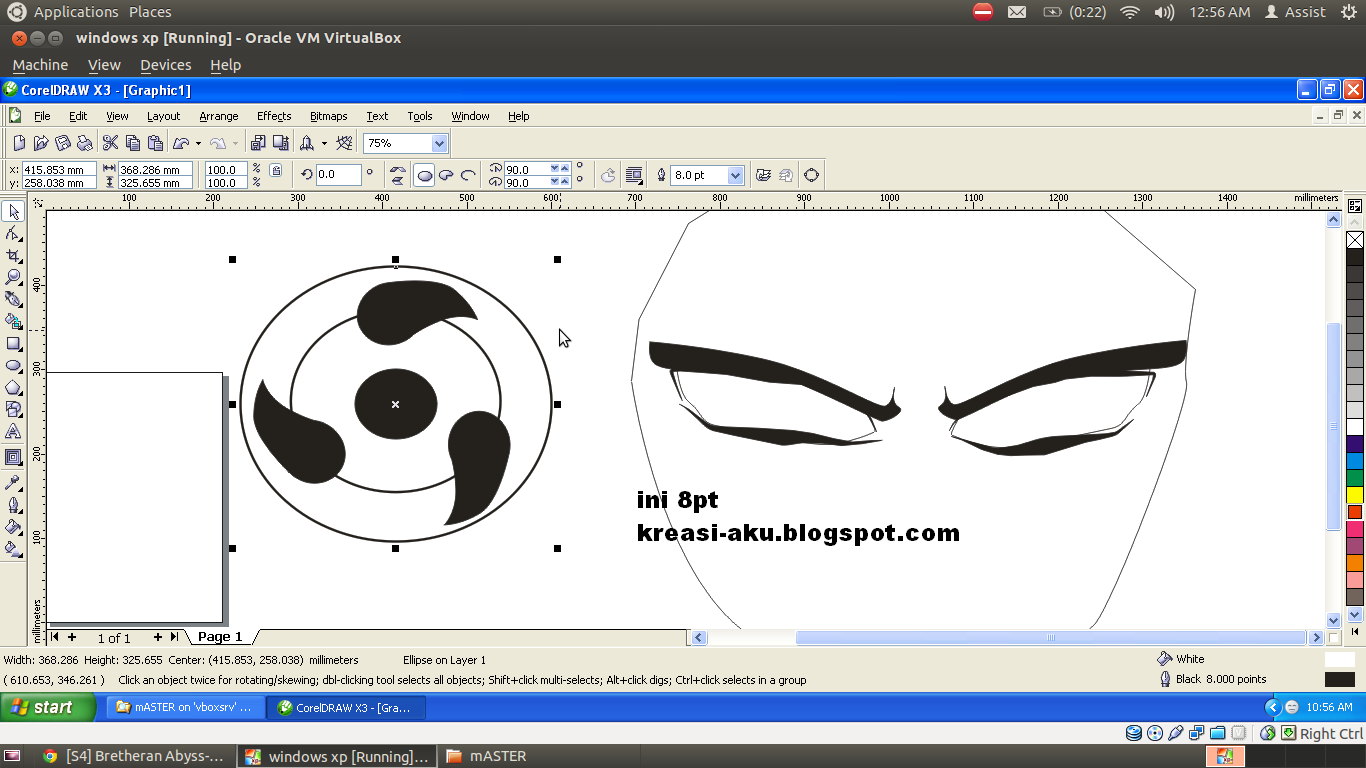Open the Ubuntu Applications menu
The height and width of the screenshot is (768, 1366).
click(x=76, y=12)
